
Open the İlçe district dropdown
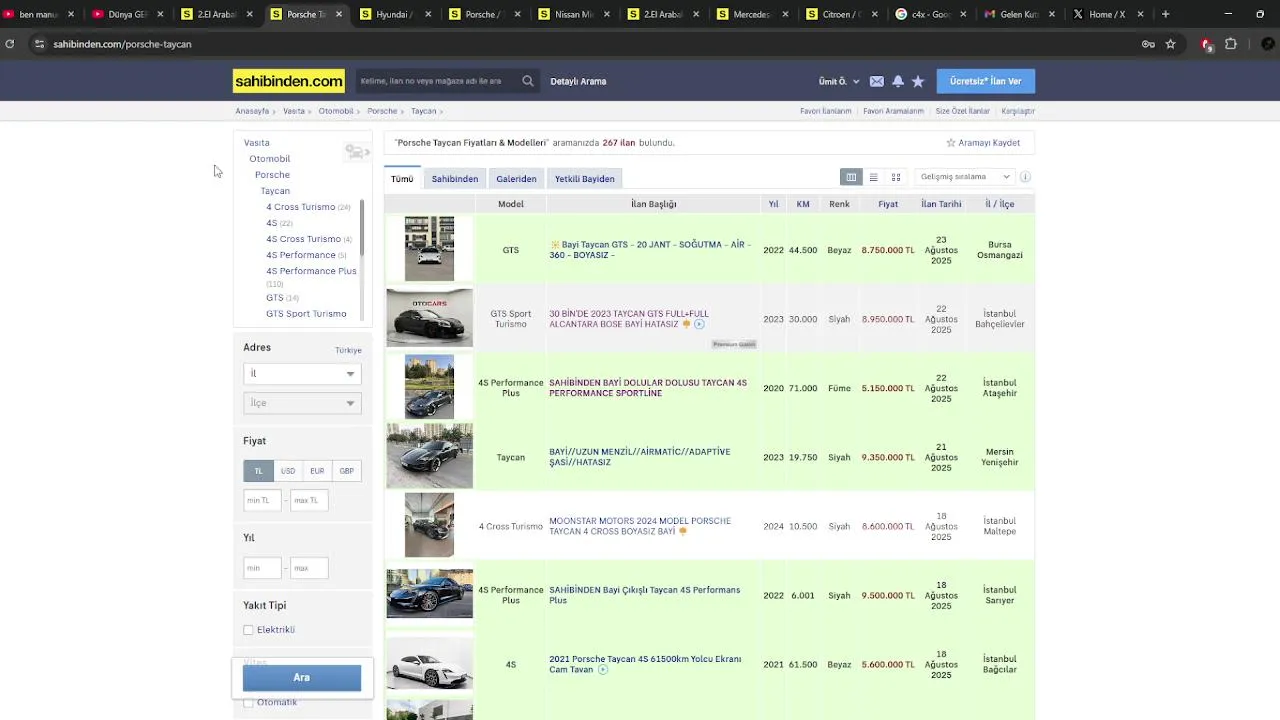point(302,403)
